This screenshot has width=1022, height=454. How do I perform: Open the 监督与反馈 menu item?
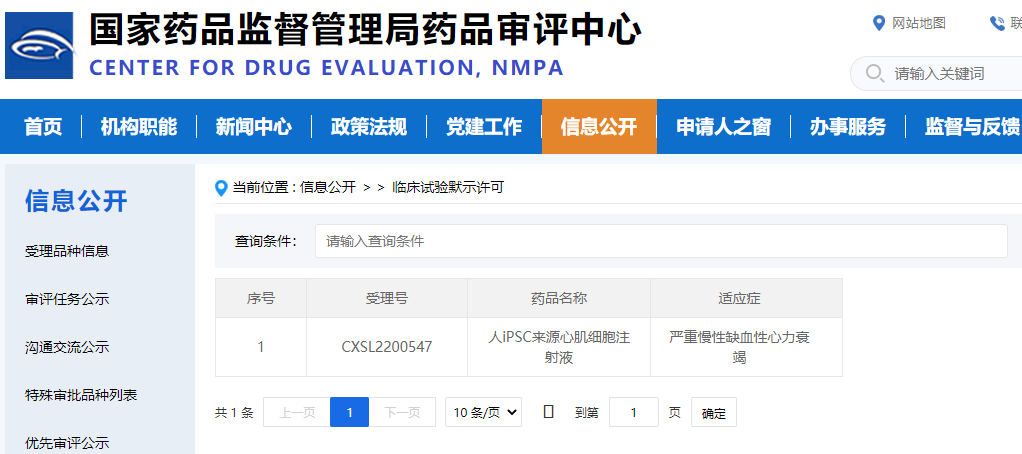972,126
